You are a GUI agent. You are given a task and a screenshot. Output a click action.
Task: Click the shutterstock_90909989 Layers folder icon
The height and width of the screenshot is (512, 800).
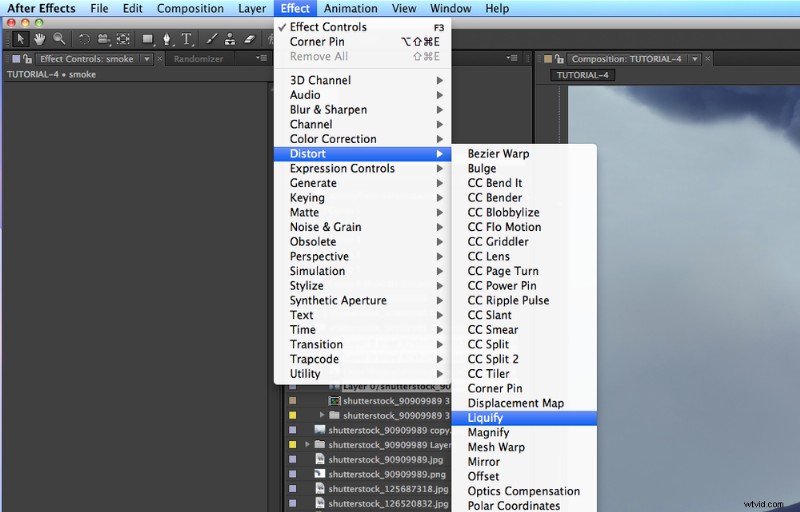click(x=320, y=444)
